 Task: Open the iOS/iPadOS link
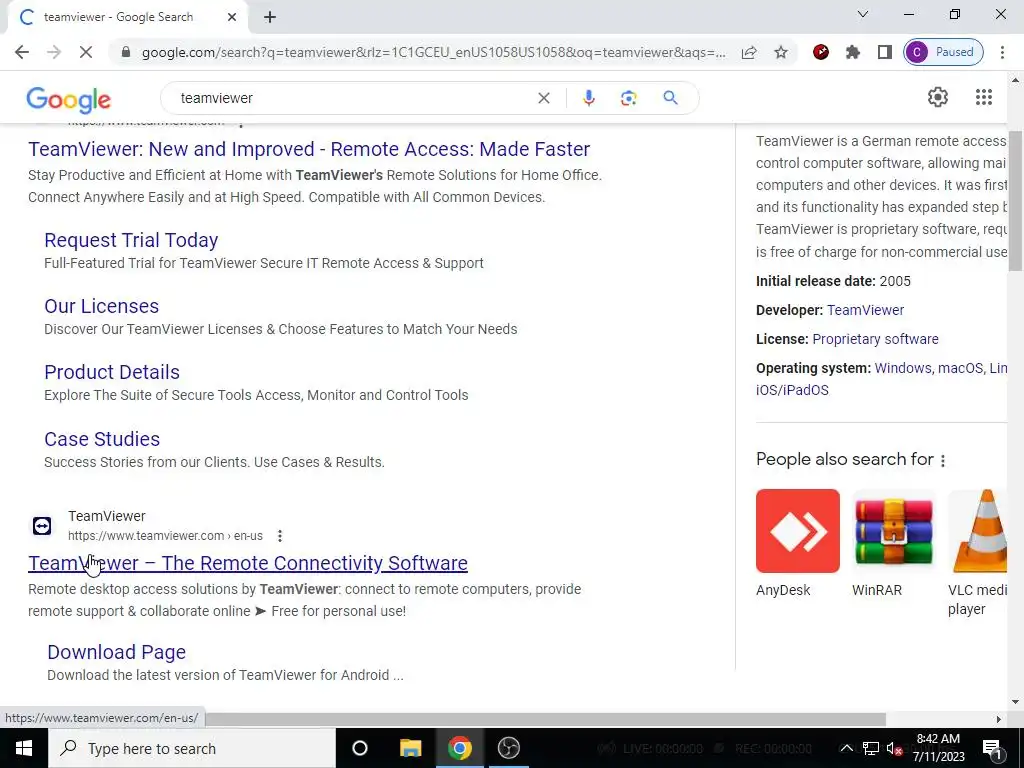pos(792,391)
